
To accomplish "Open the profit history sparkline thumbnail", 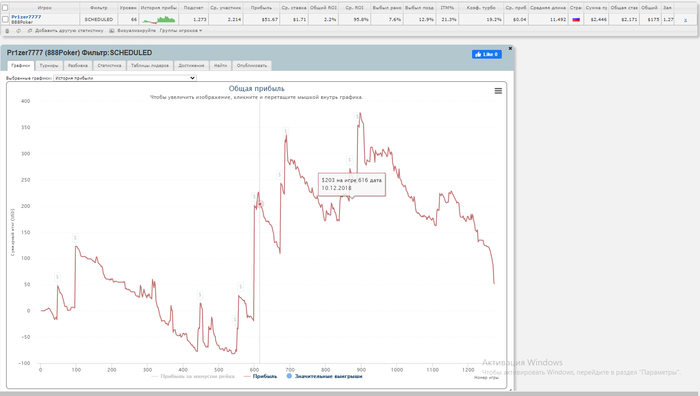I will pos(159,20).
